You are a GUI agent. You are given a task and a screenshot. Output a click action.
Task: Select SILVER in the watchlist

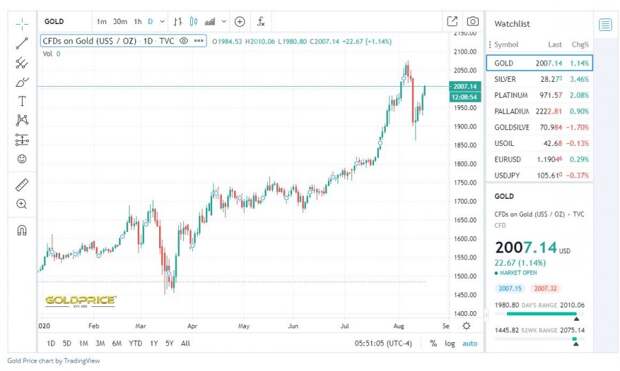tap(539, 79)
